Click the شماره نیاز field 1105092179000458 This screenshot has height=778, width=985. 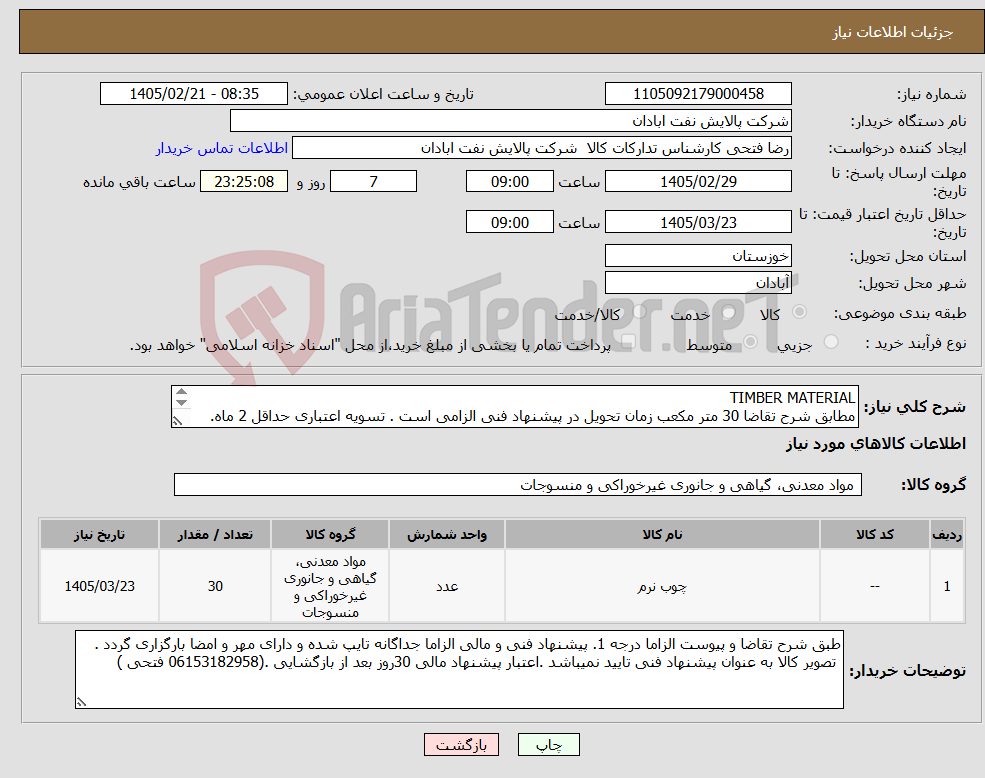tap(698, 94)
